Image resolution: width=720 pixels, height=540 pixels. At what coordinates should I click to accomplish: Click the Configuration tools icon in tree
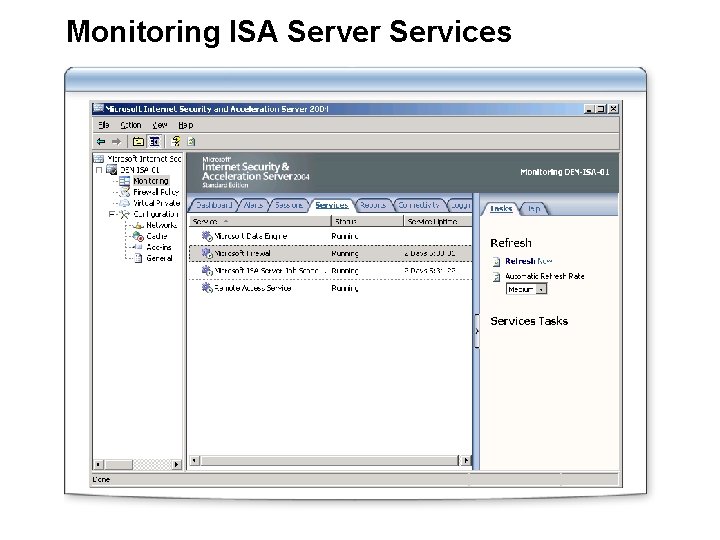124,214
